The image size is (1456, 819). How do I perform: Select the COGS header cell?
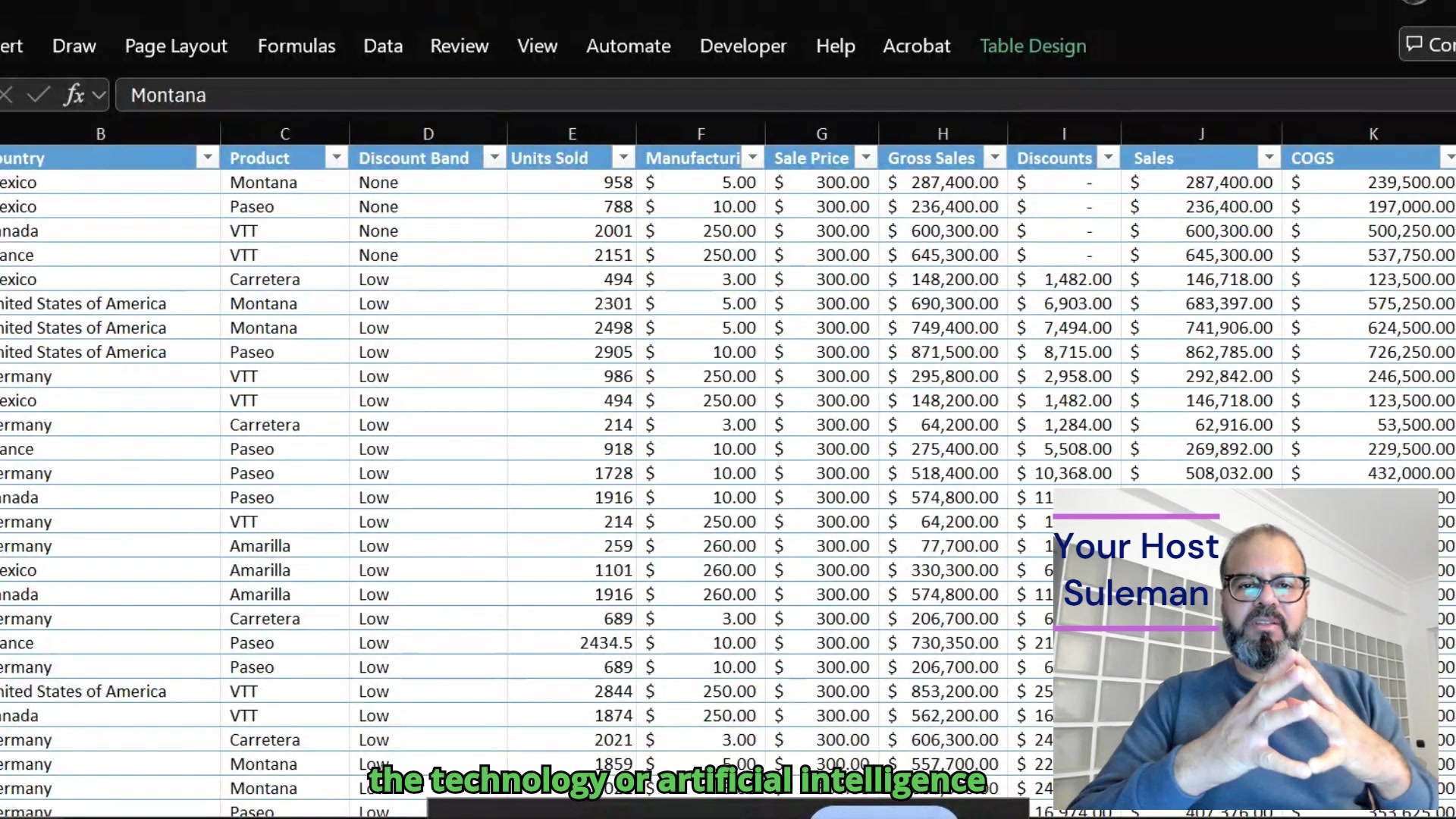point(1370,158)
